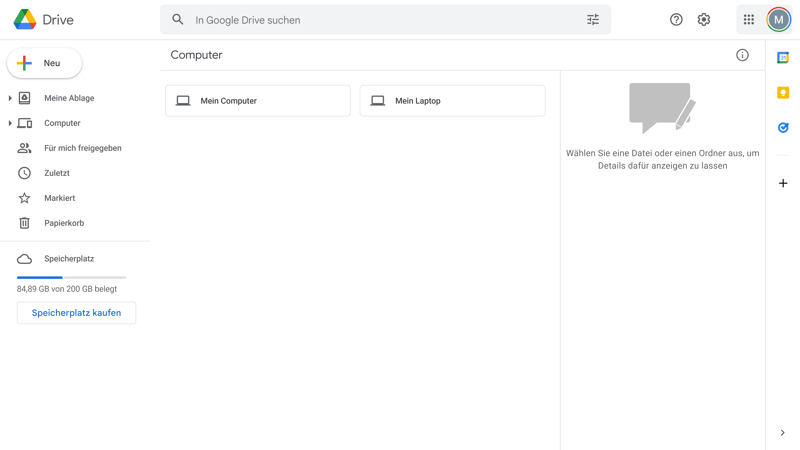Click the add-ons plus icon in side panel
Image resolution: width=800 pixels, height=450 pixels.
[x=783, y=183]
